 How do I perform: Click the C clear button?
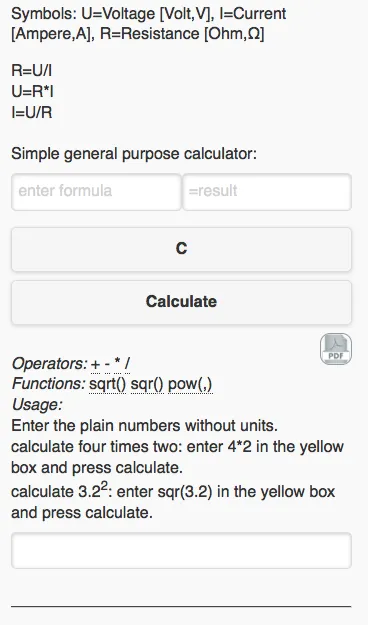coord(181,249)
